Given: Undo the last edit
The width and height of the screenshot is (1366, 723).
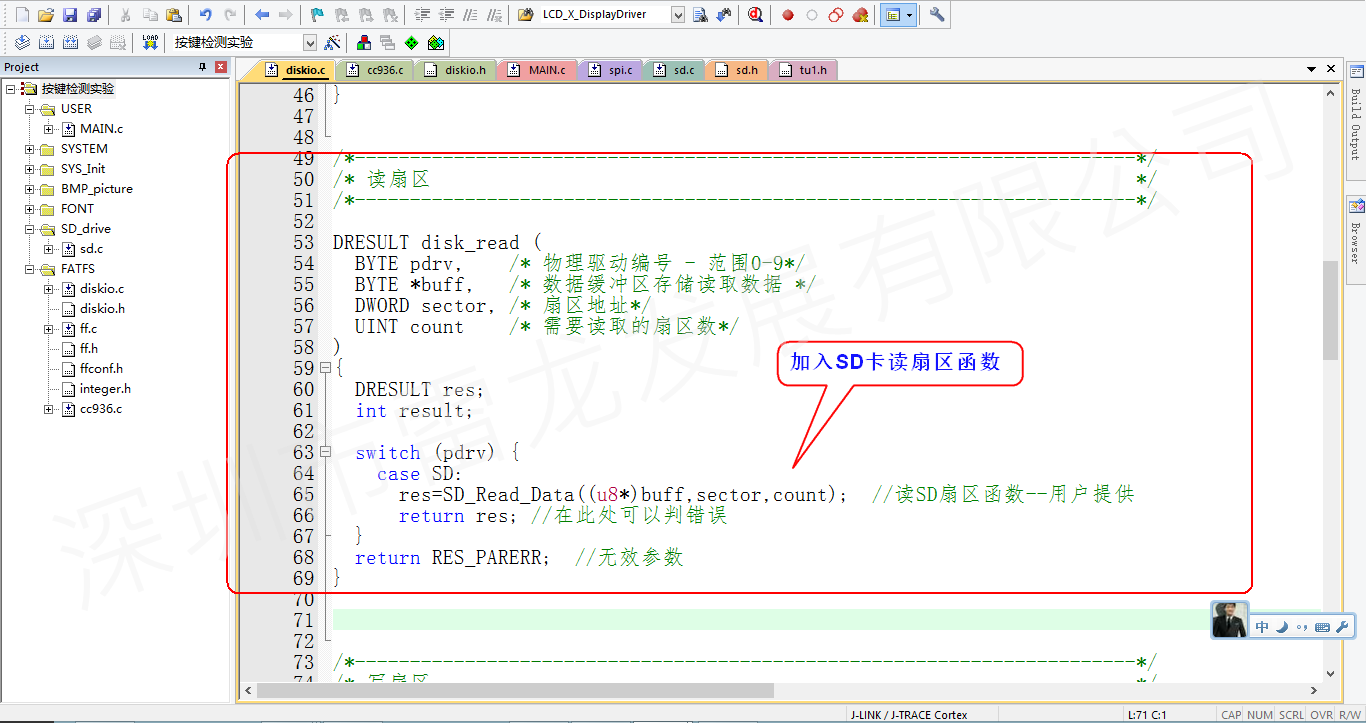Looking at the screenshot, I should [206, 15].
